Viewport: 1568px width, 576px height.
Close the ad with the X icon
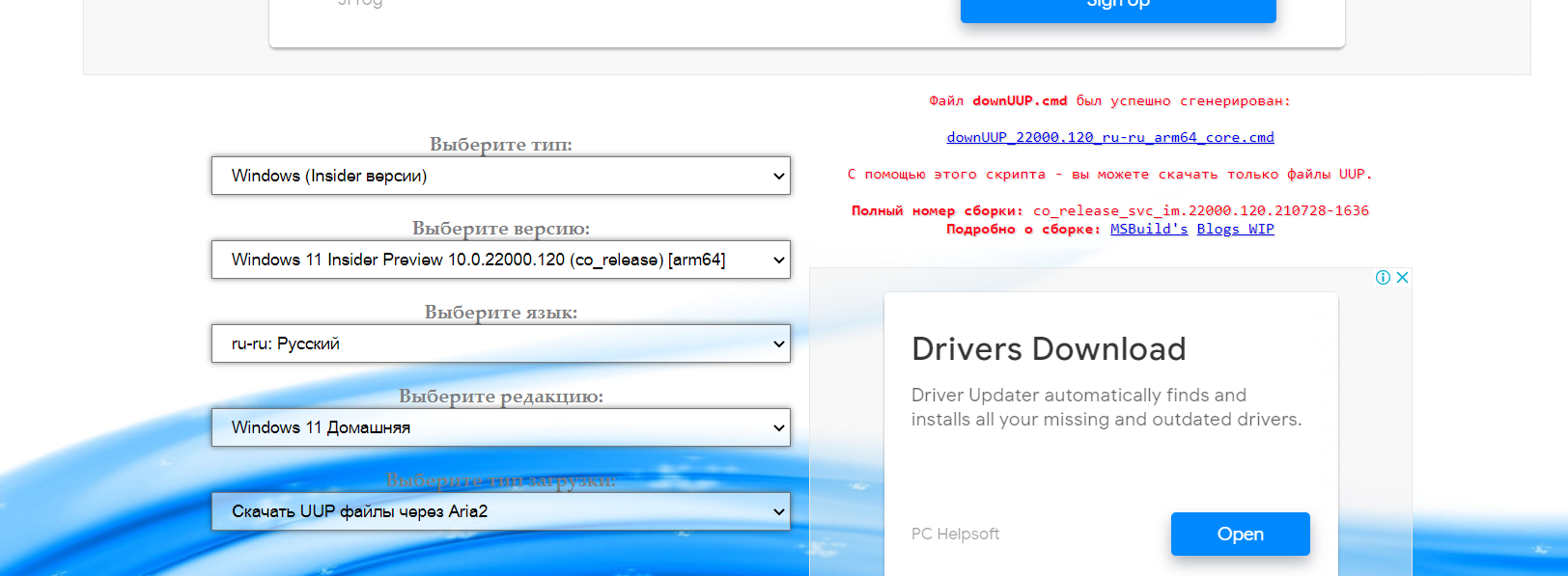(1403, 277)
